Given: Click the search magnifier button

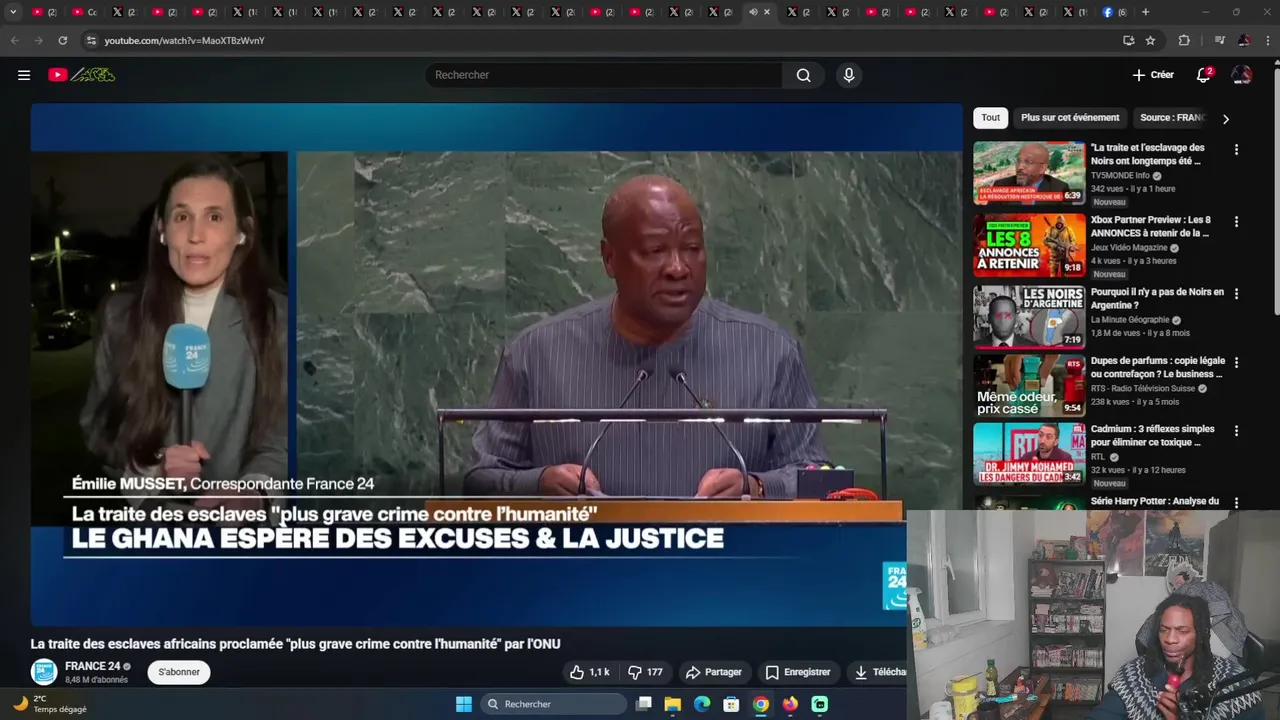Looking at the screenshot, I should click(803, 75).
